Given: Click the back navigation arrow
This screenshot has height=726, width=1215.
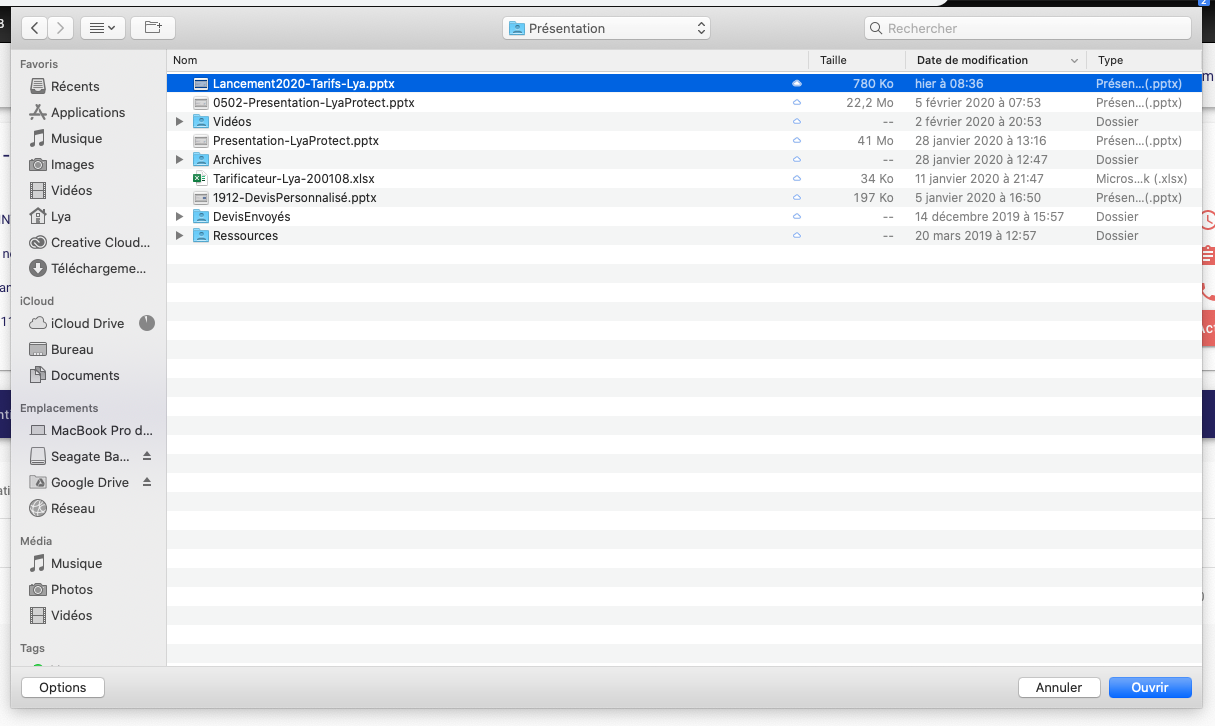Looking at the screenshot, I should (35, 28).
